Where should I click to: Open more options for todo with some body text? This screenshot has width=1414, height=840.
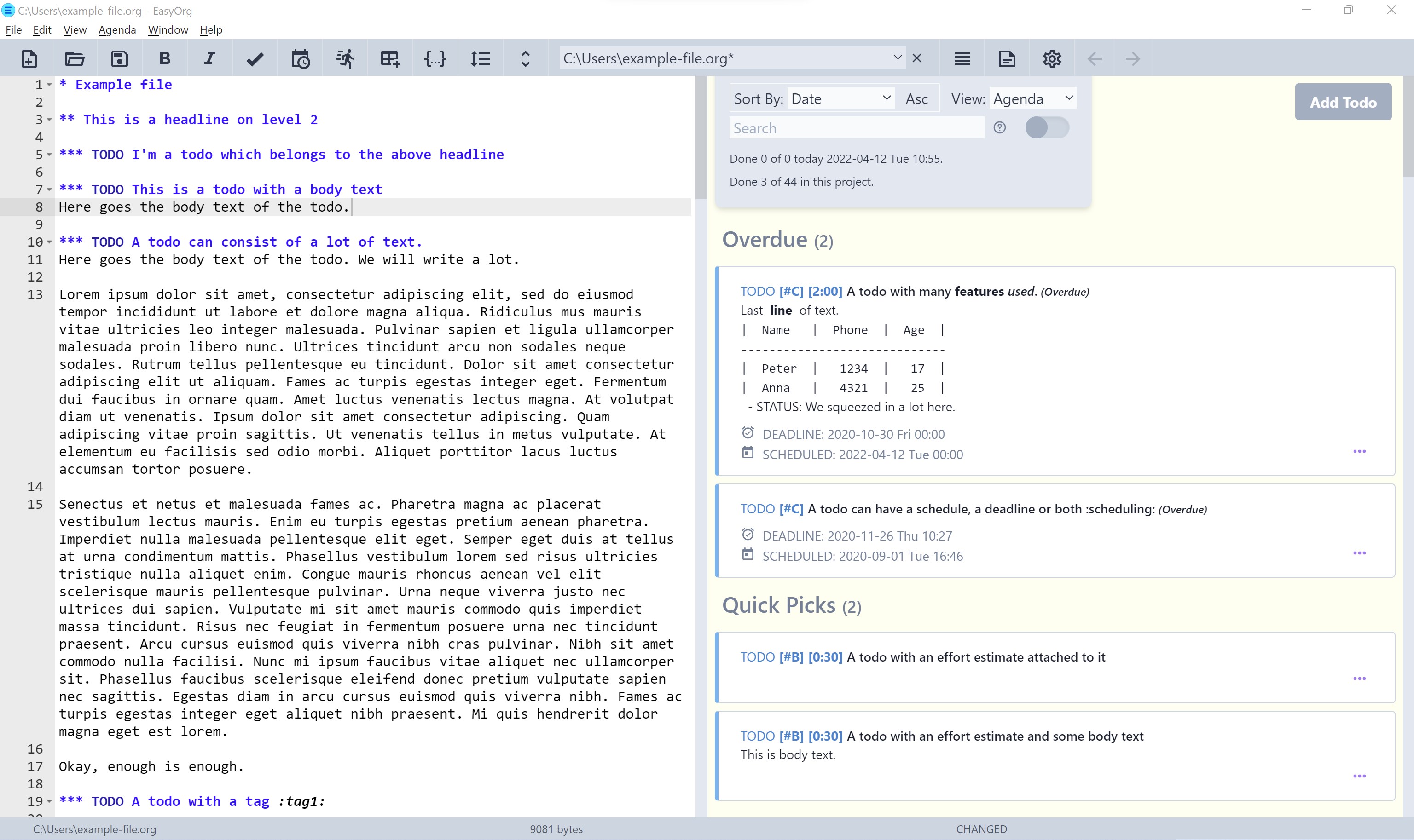click(x=1359, y=776)
